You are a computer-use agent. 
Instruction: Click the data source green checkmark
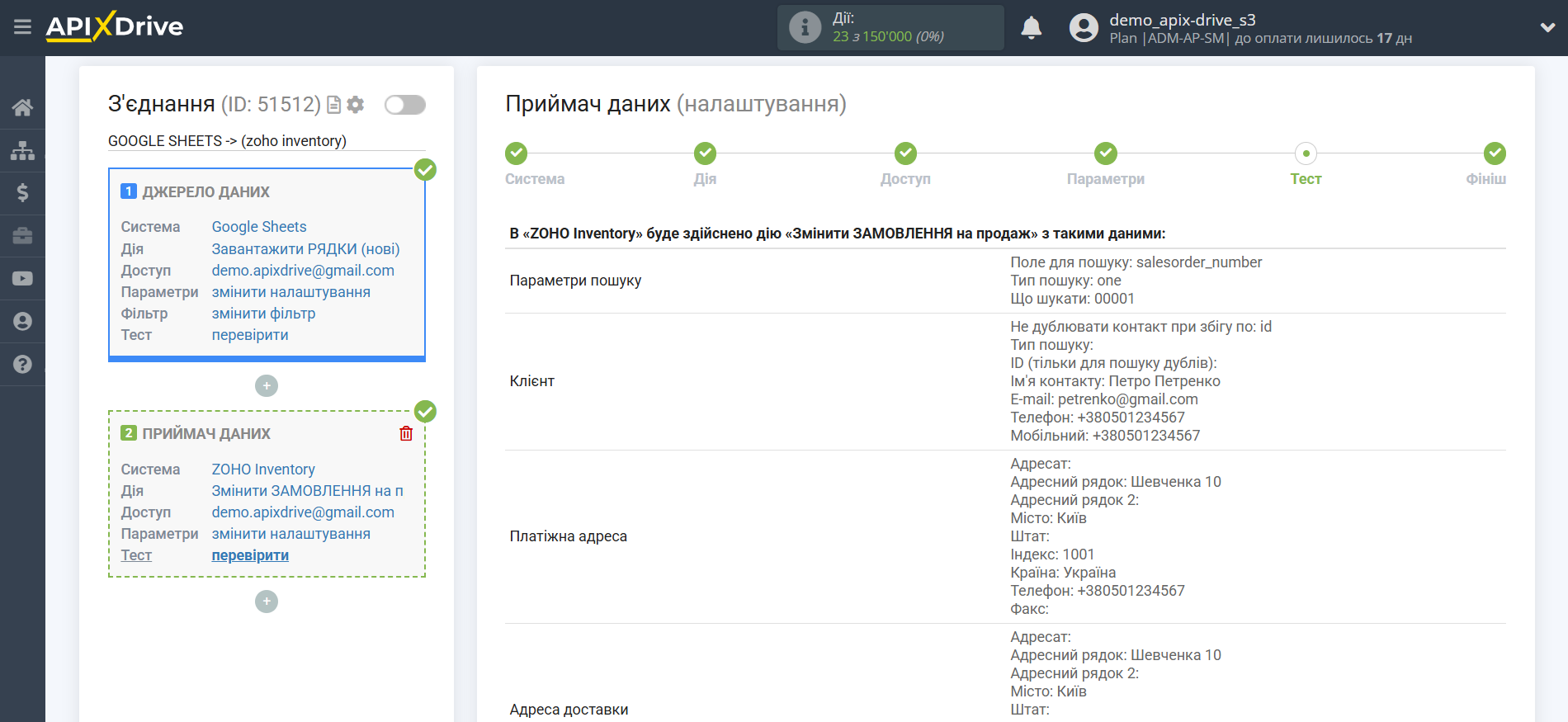[425, 170]
